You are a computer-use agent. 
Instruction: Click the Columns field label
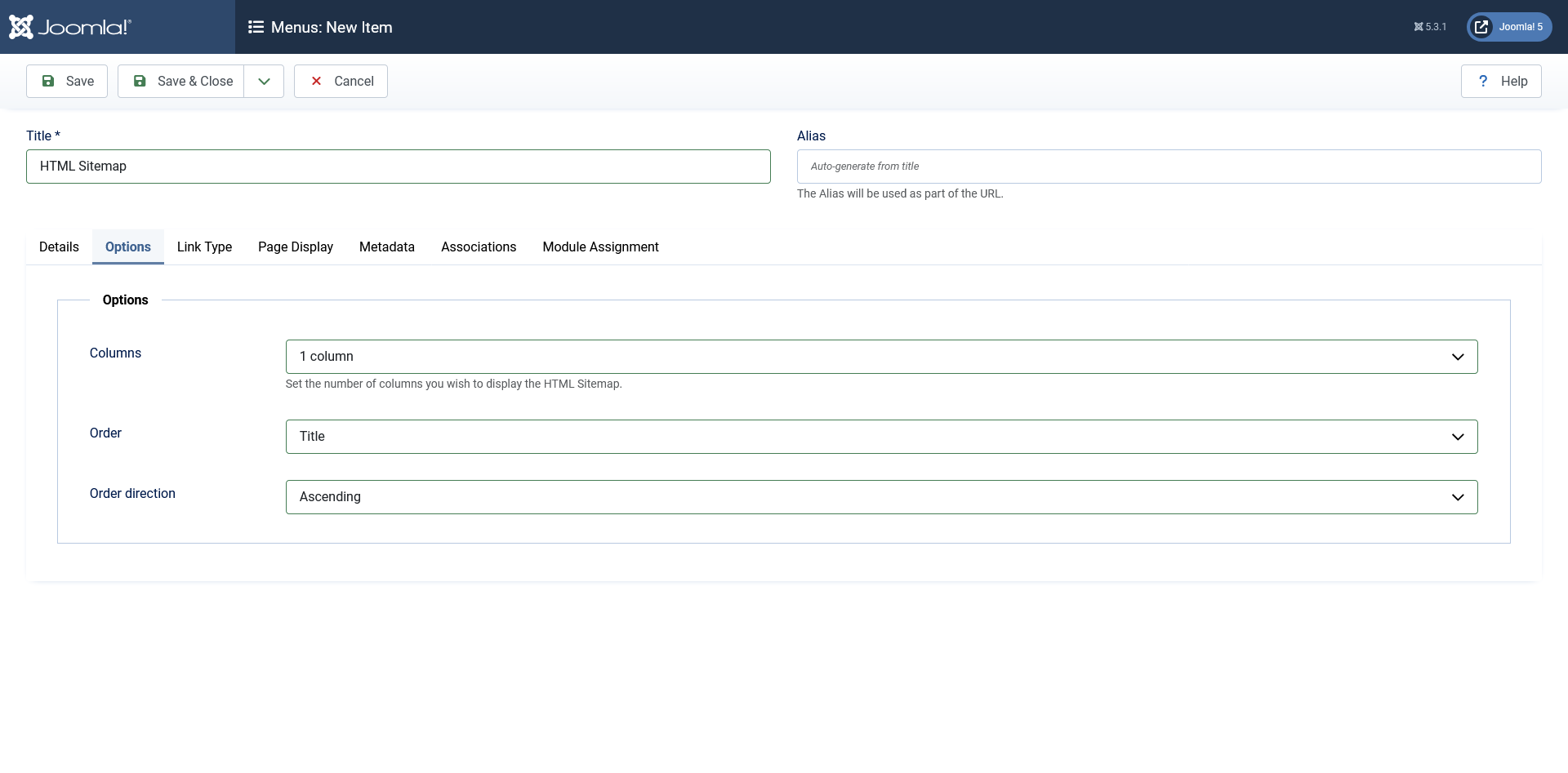(x=115, y=353)
